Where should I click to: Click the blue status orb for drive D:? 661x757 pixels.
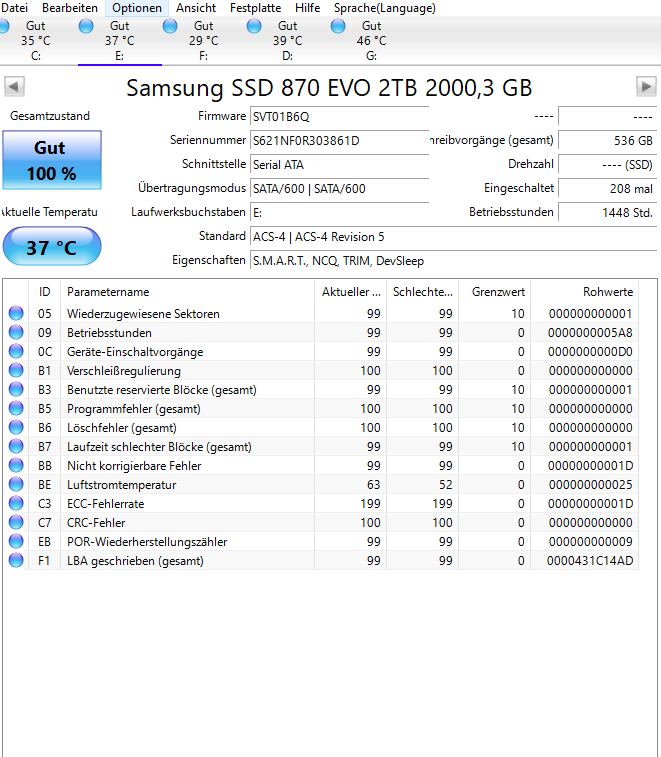pos(254,26)
